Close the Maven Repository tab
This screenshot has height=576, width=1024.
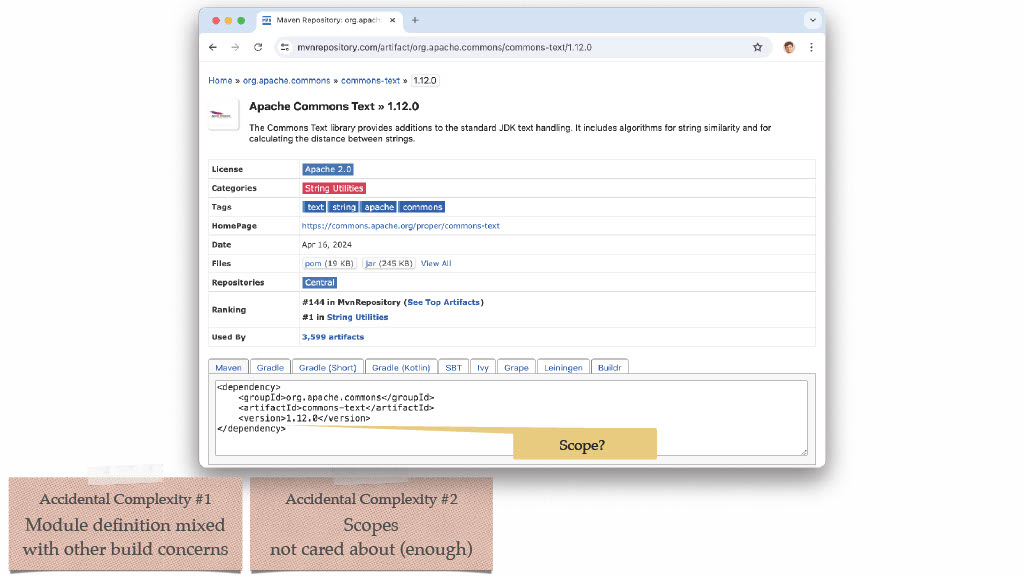(392, 20)
